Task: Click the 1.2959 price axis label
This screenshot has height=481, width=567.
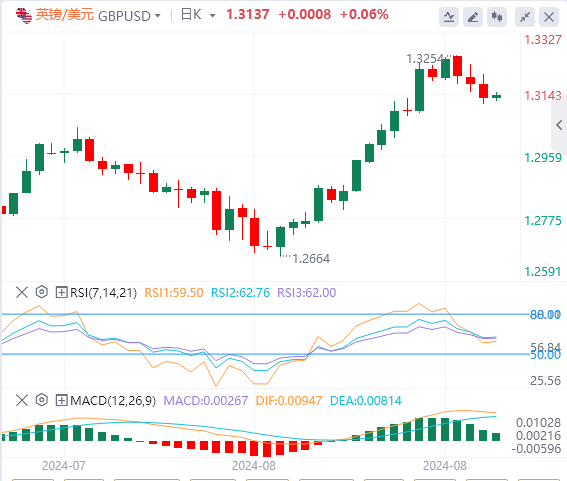Action: (x=543, y=158)
